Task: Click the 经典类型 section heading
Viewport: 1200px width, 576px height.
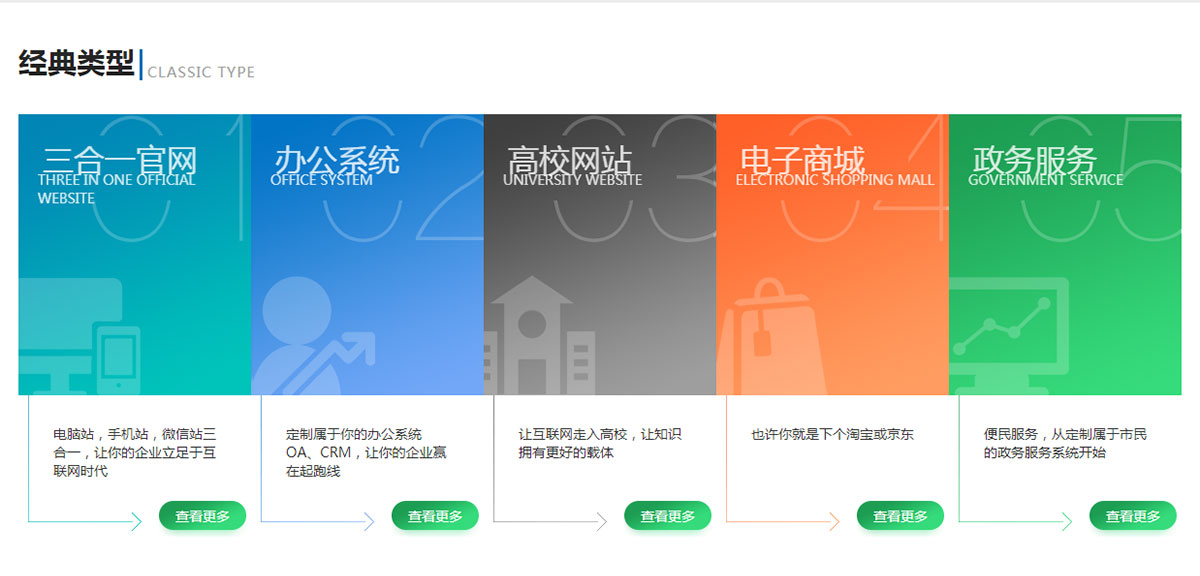Action: point(76,64)
